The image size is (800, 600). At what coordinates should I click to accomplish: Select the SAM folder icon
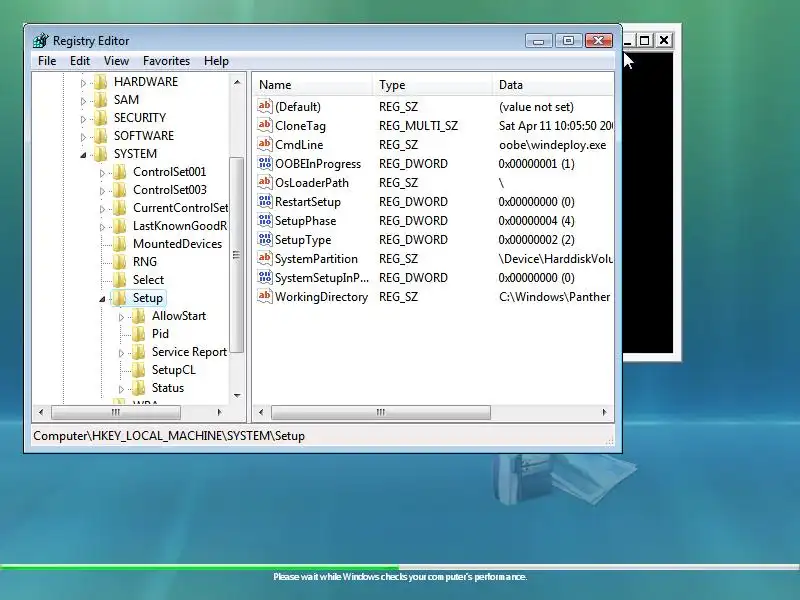pos(101,100)
